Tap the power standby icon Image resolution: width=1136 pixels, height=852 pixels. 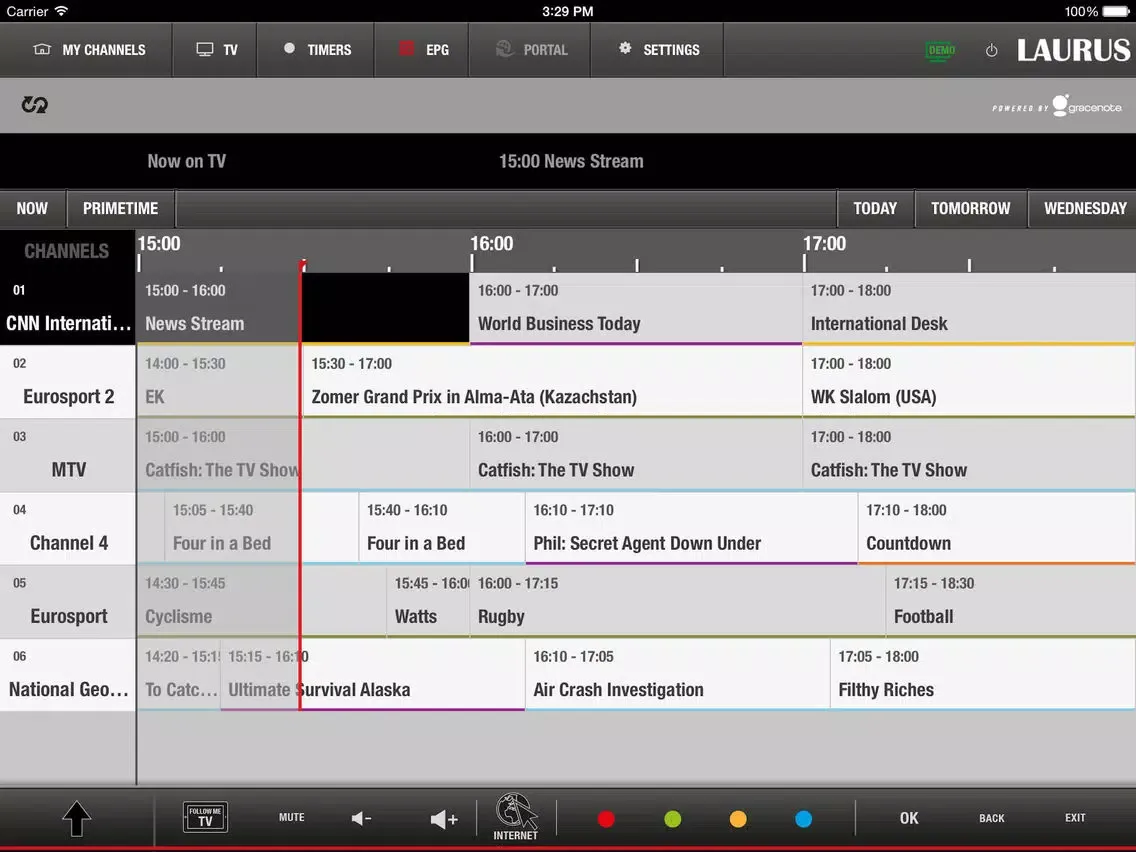(x=992, y=51)
